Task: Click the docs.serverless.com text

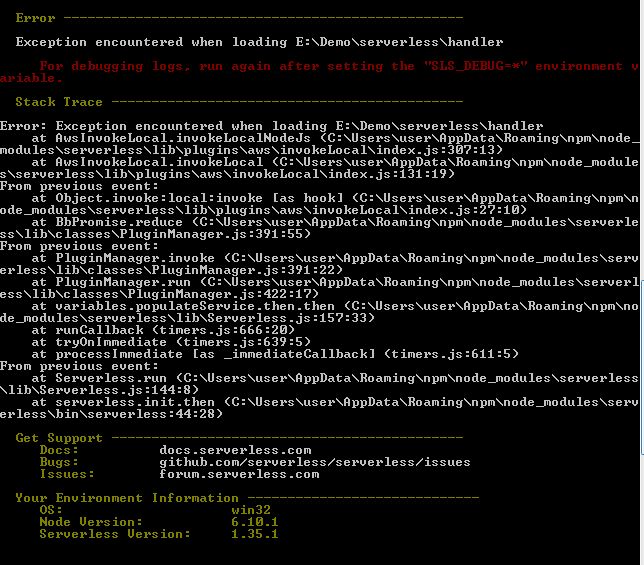Action: pos(235,450)
